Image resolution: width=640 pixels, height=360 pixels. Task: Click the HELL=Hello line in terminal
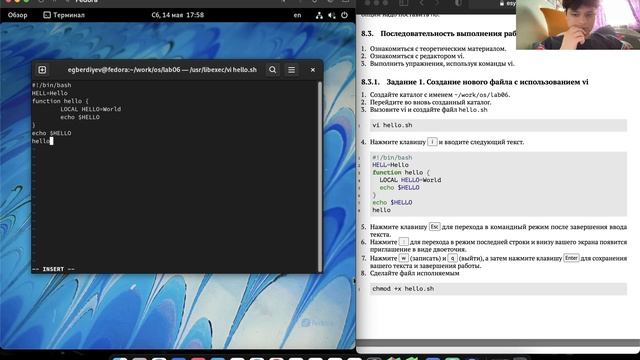[50, 93]
